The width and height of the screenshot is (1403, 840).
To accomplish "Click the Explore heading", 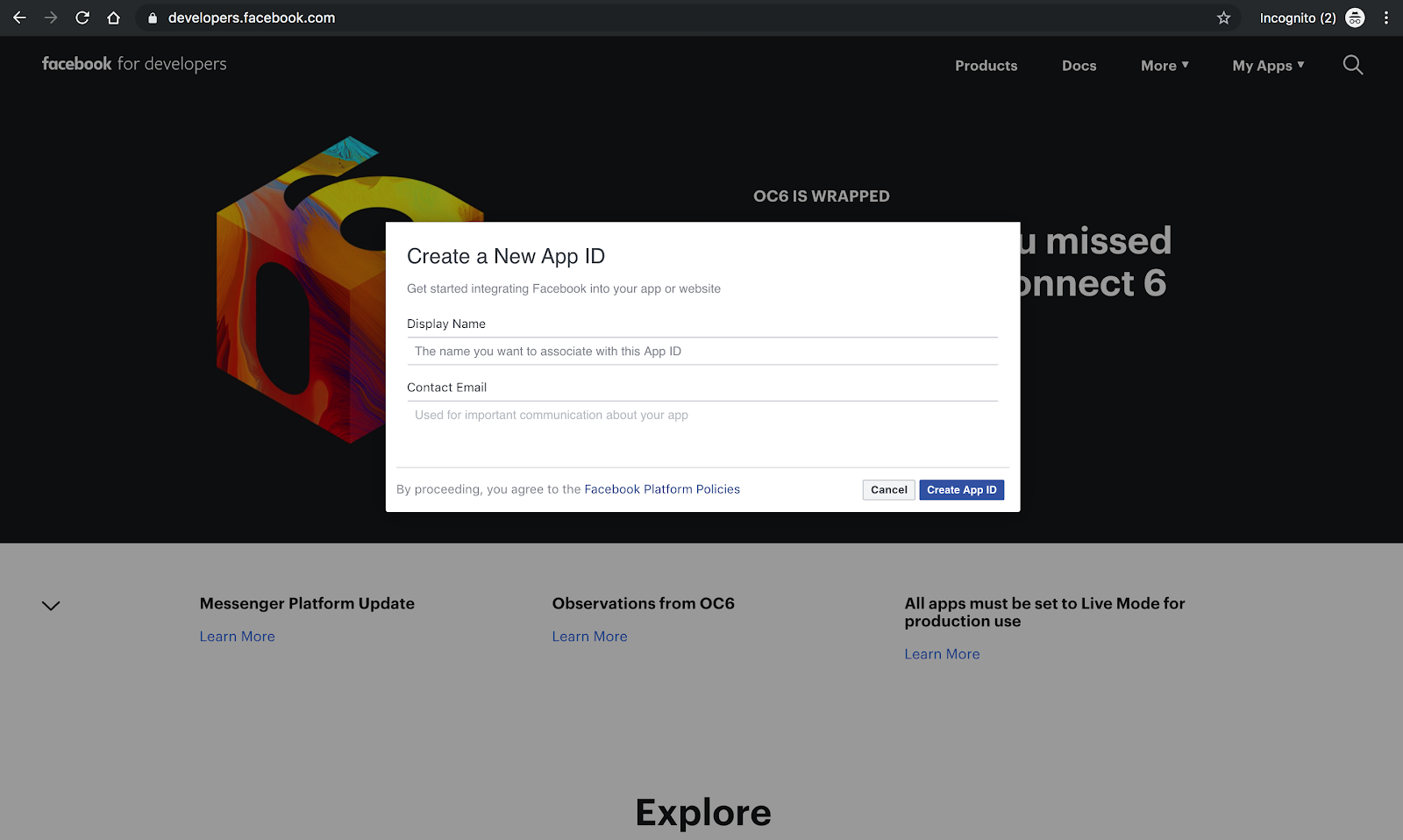I will click(x=703, y=813).
